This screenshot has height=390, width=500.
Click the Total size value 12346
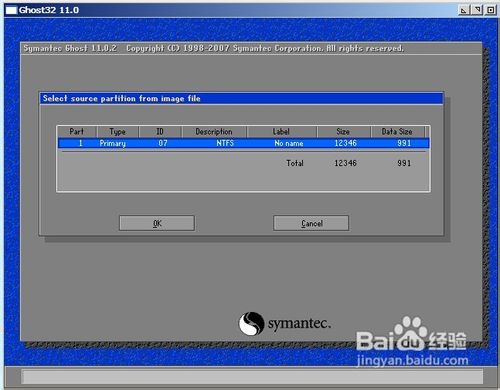pyautogui.click(x=345, y=163)
